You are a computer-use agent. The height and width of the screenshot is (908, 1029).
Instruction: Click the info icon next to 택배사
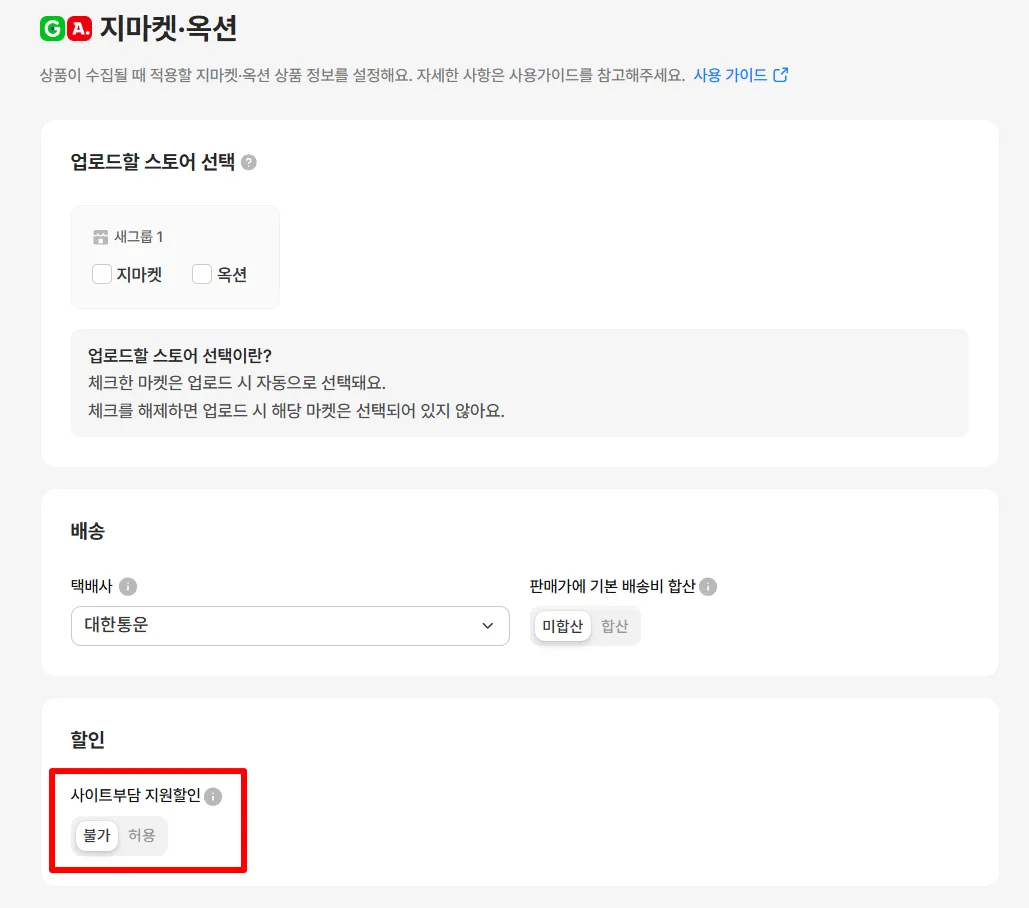128,587
